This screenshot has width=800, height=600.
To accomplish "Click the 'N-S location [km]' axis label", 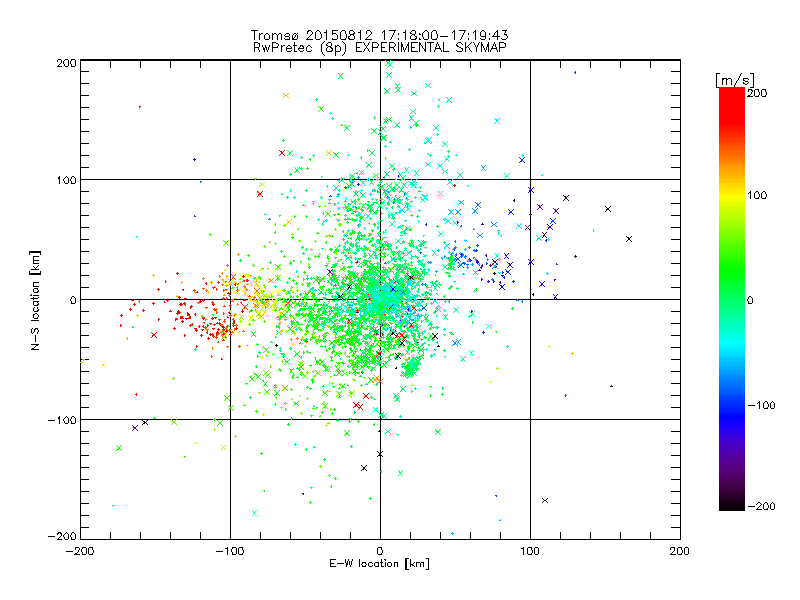I will pos(35,301).
